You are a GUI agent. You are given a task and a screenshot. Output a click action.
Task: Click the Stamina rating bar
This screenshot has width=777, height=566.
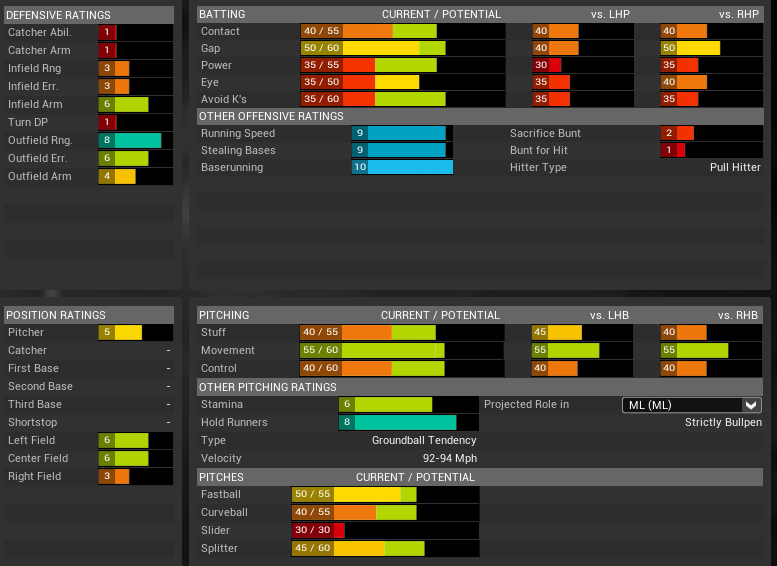[385, 404]
